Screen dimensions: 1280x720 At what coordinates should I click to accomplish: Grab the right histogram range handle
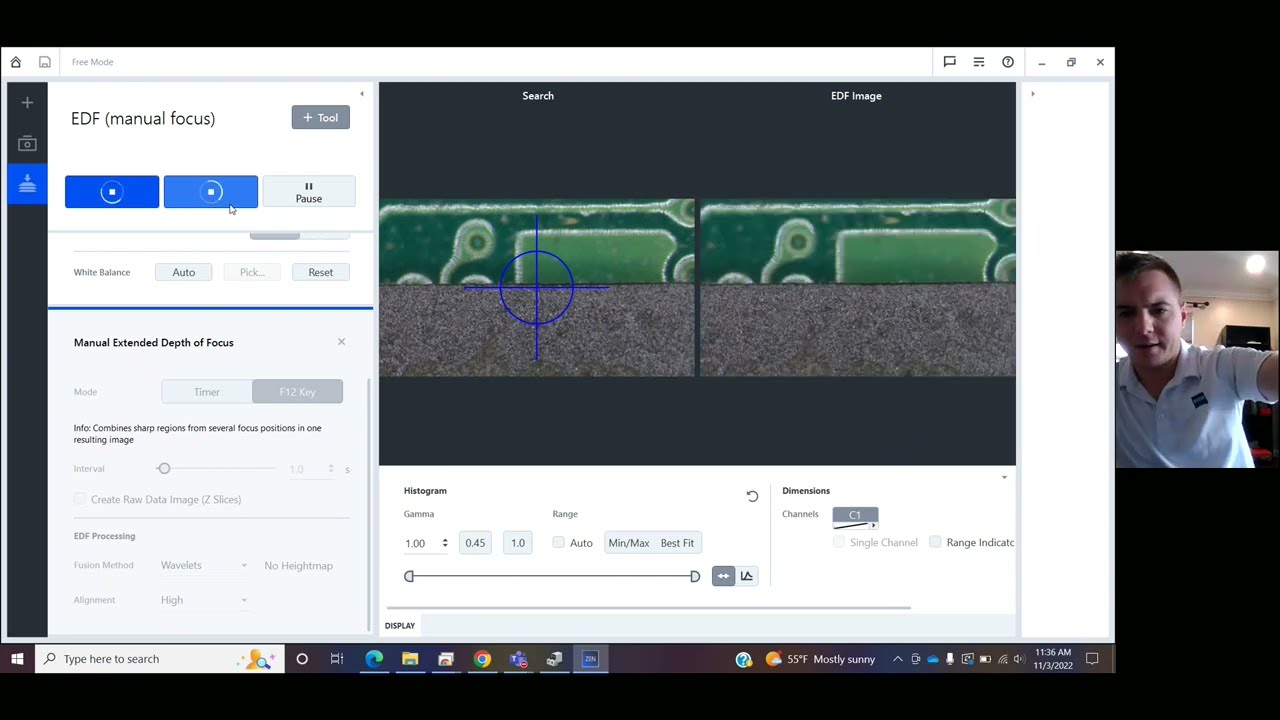[695, 576]
